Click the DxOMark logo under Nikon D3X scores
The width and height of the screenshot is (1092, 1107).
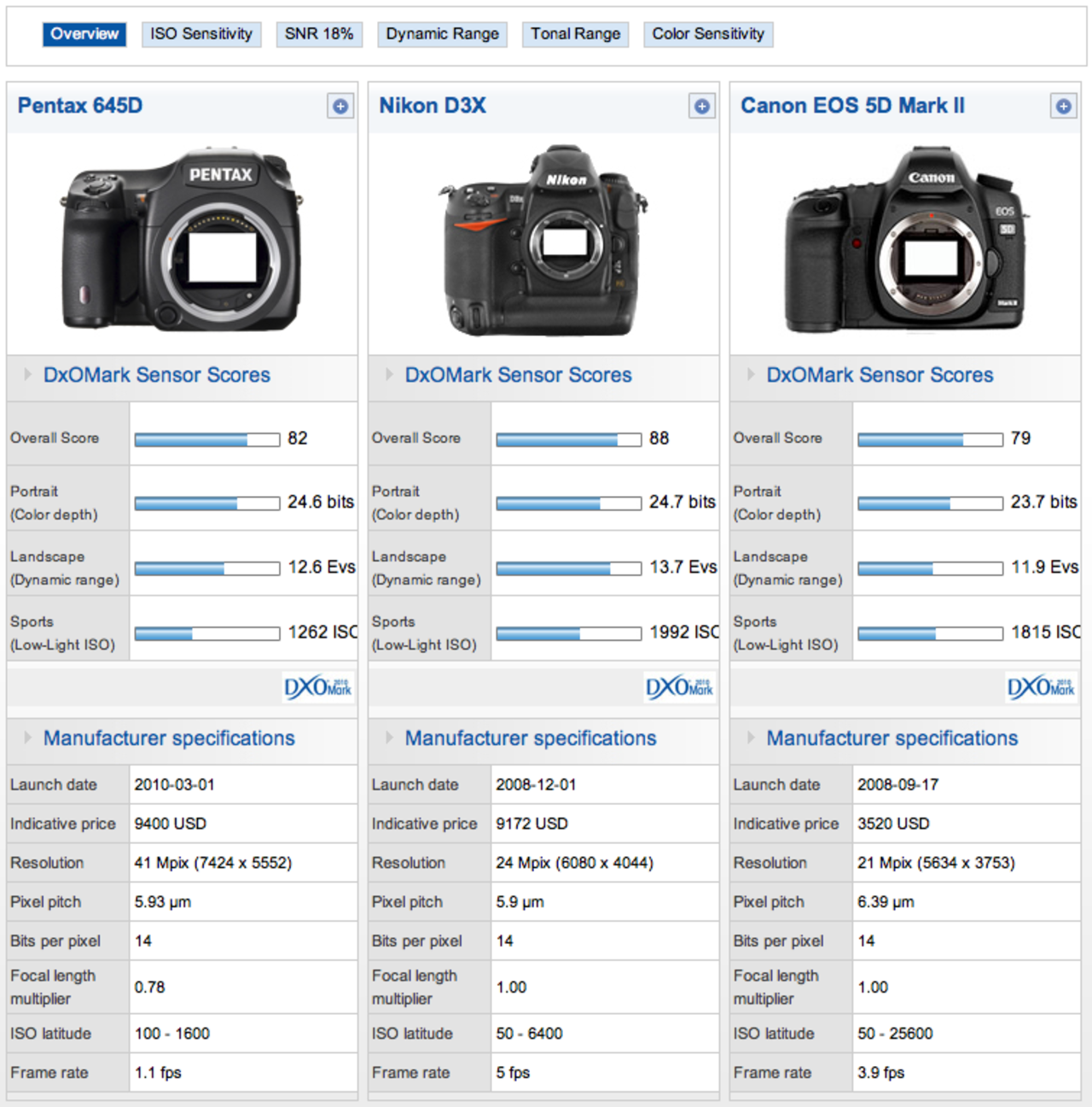click(678, 686)
